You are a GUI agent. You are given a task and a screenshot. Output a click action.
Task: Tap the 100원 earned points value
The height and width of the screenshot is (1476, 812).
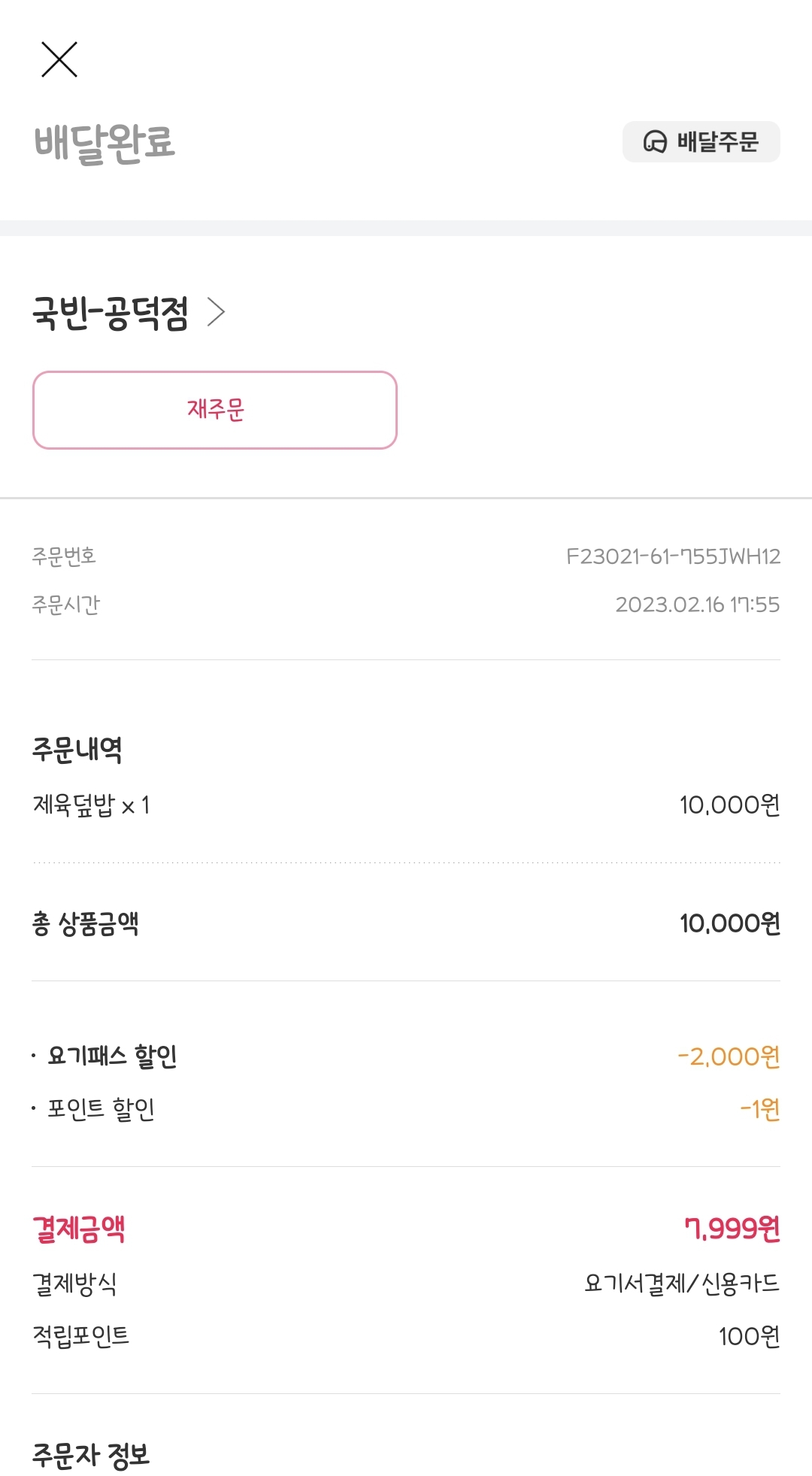(749, 1336)
